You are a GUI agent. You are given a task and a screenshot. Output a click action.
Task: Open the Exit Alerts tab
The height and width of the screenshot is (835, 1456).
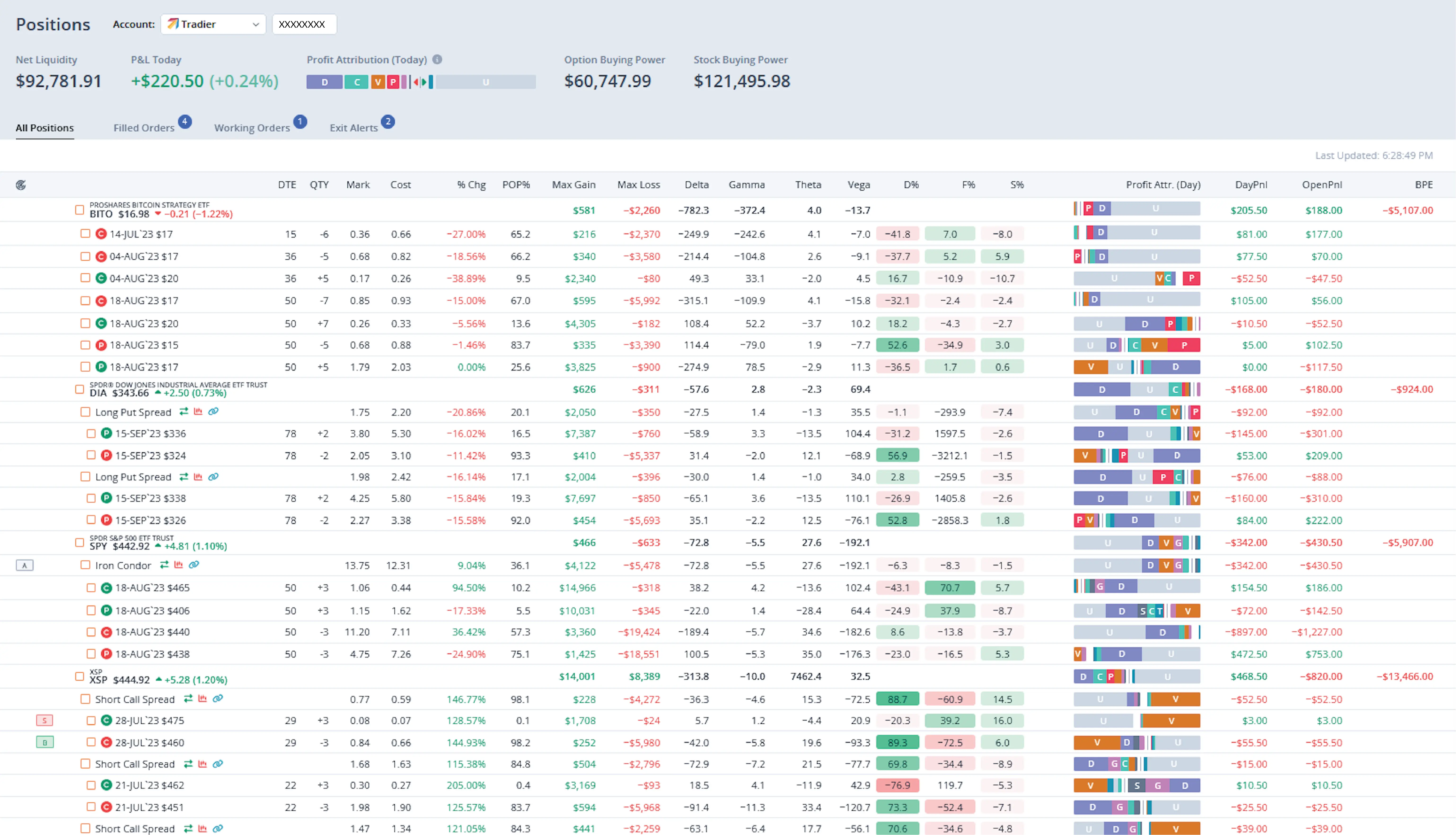[x=354, y=128]
